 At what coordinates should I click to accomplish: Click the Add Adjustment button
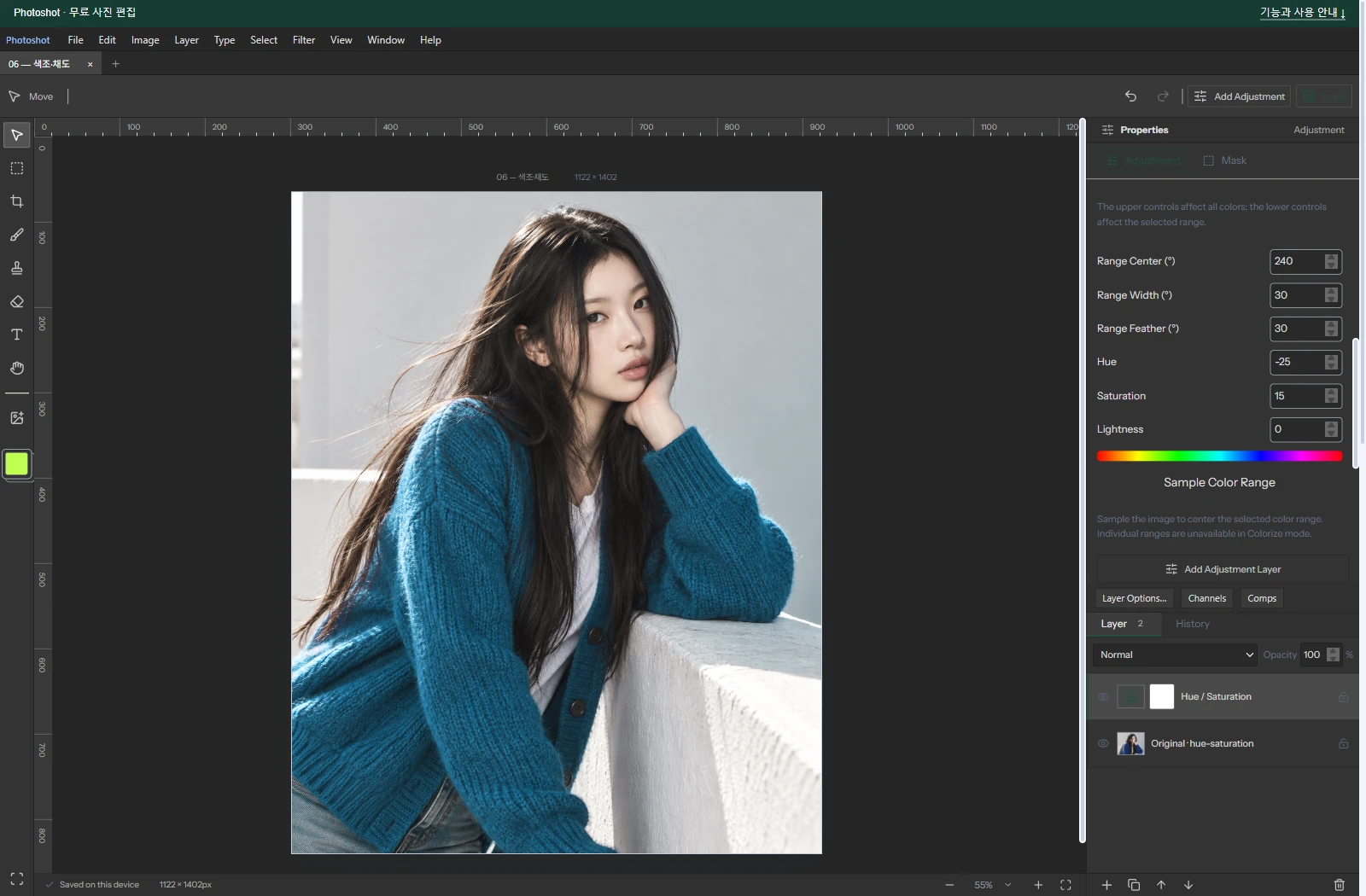(1240, 96)
